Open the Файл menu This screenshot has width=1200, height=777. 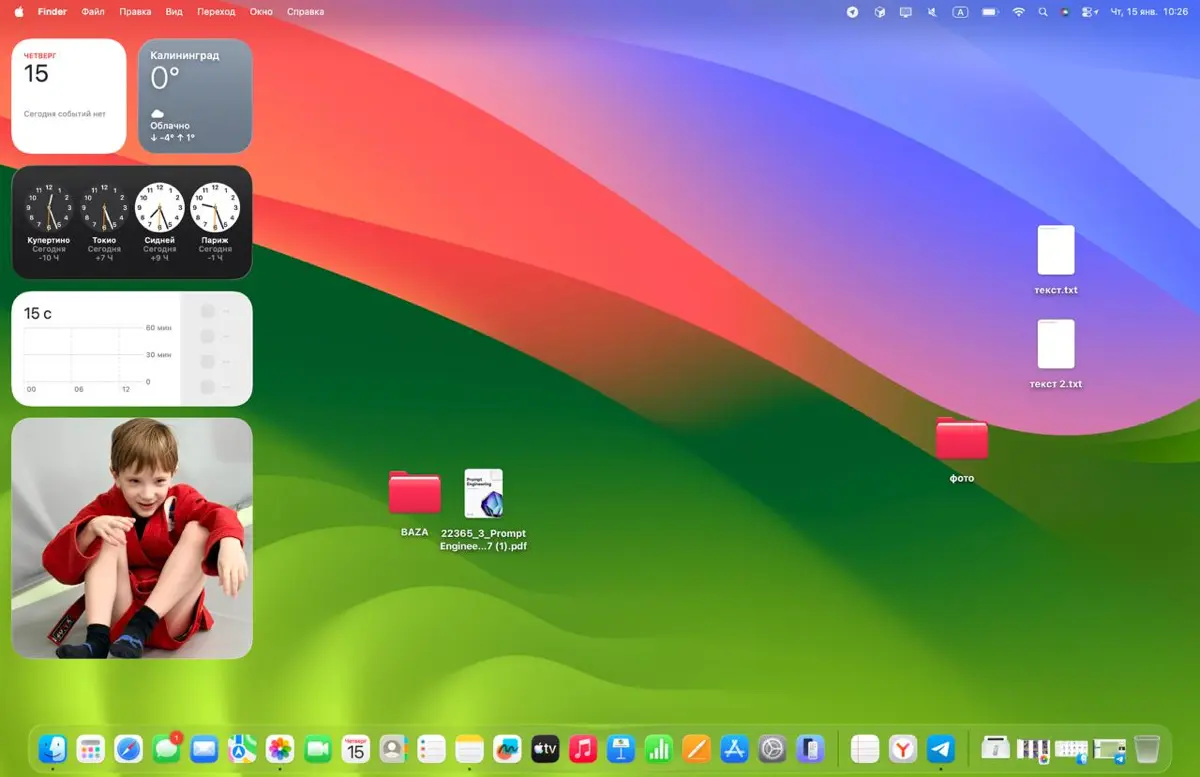point(93,12)
